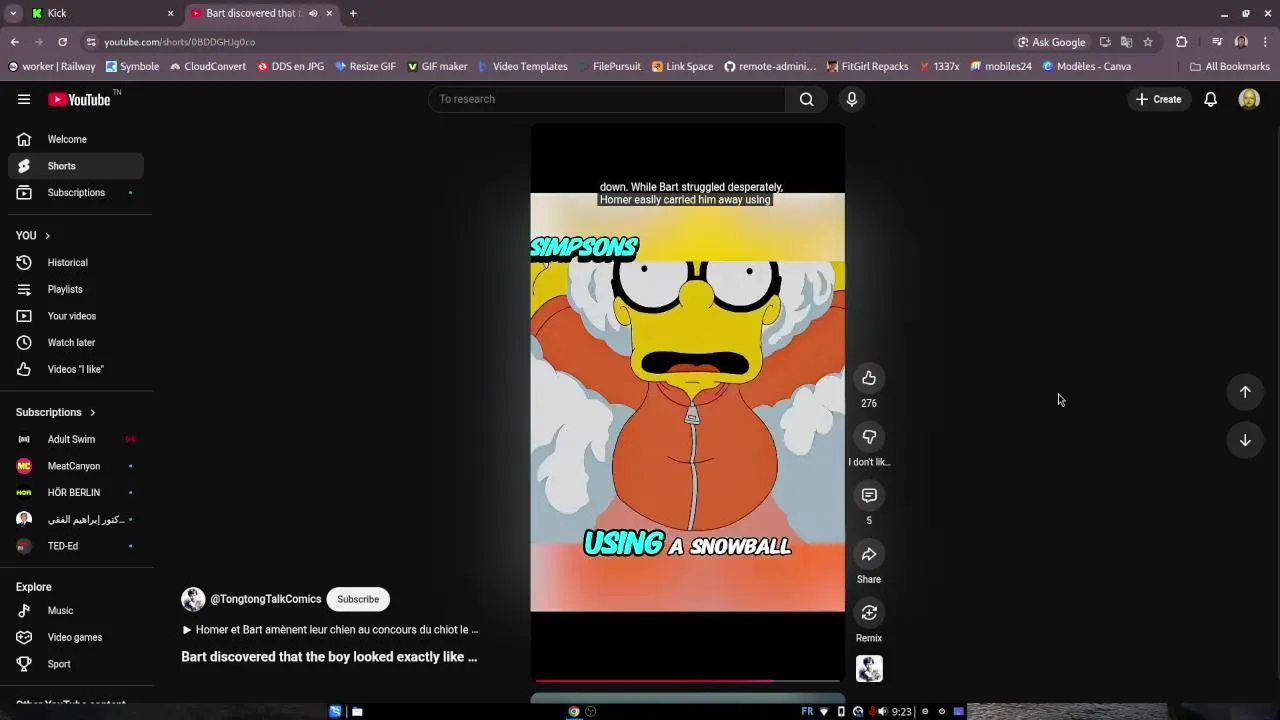
Task: Open the media controls icon
Action: pyautogui.click(x=1217, y=42)
